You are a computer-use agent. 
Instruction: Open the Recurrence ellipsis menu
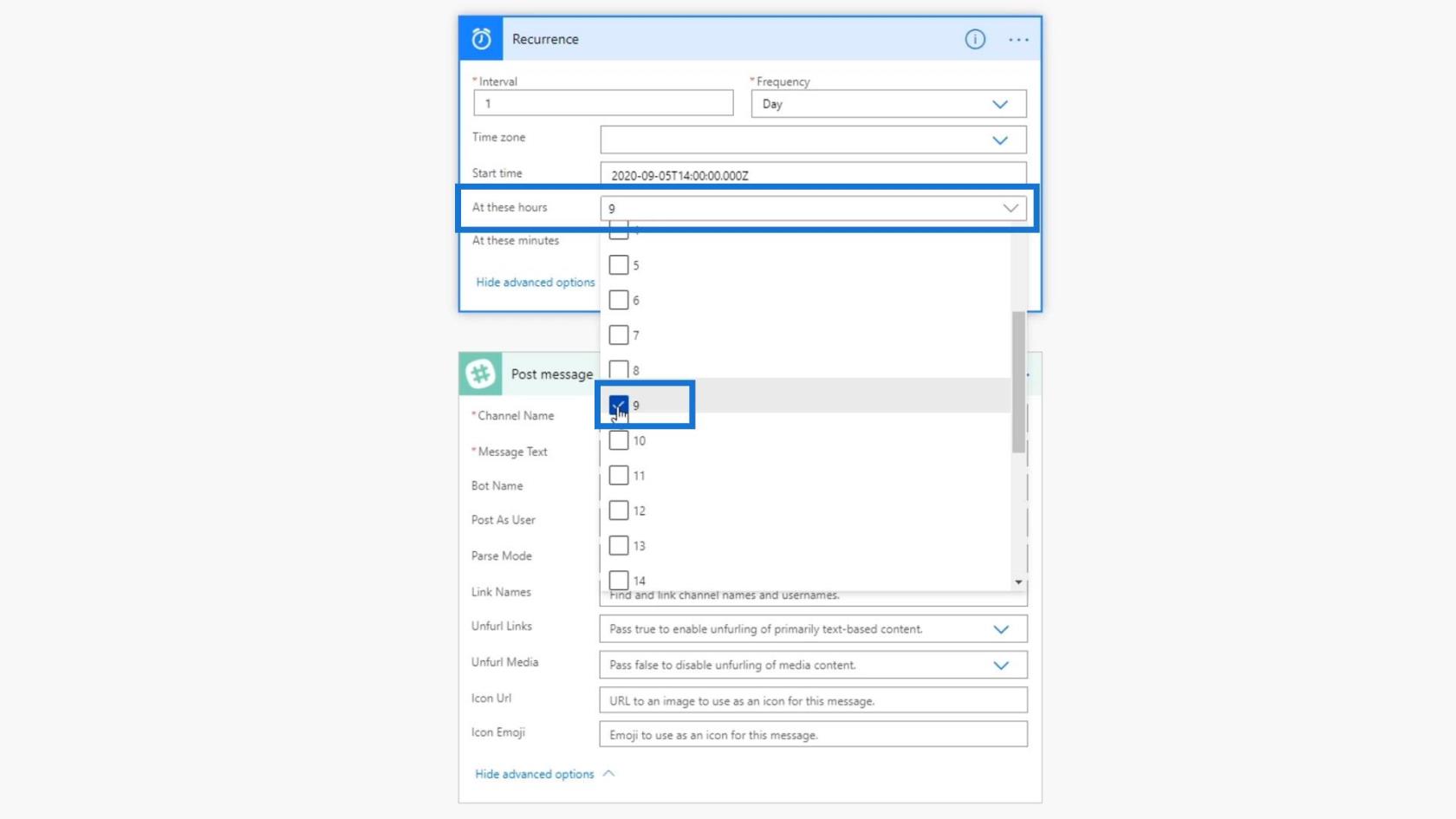pos(1018,40)
